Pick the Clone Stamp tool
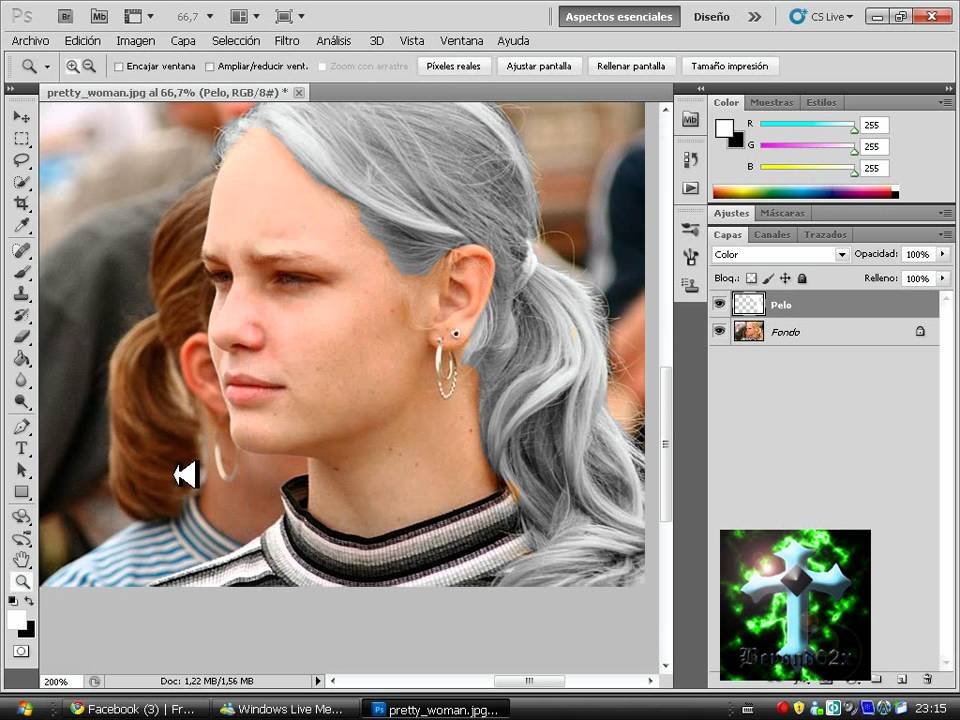The height and width of the screenshot is (720, 960). [21, 293]
